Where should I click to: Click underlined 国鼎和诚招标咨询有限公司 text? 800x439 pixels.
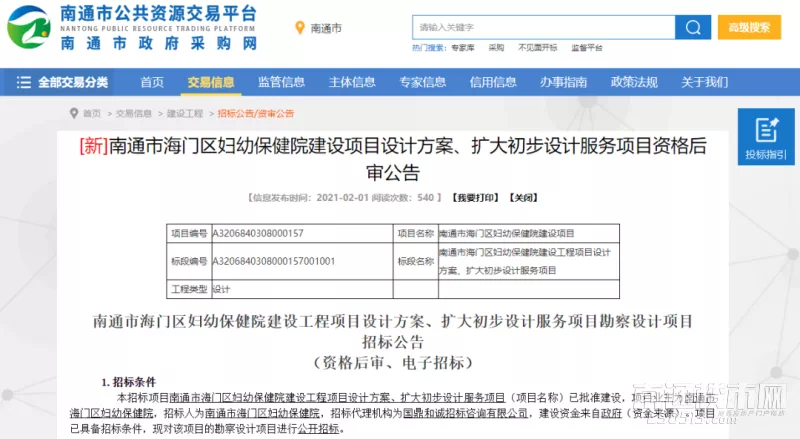[465, 413]
